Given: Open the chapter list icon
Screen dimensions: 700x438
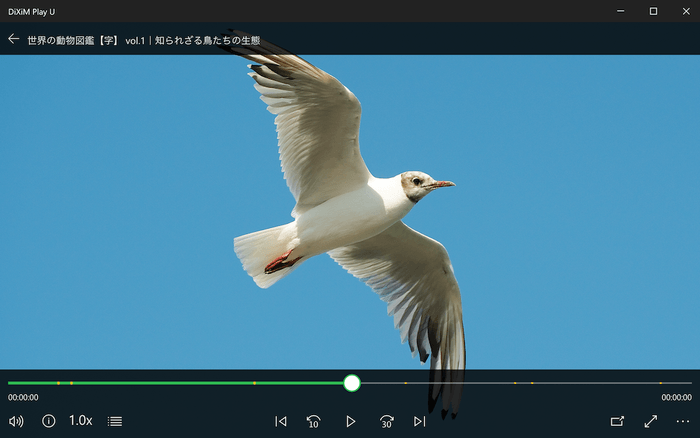Looking at the screenshot, I should [x=115, y=421].
